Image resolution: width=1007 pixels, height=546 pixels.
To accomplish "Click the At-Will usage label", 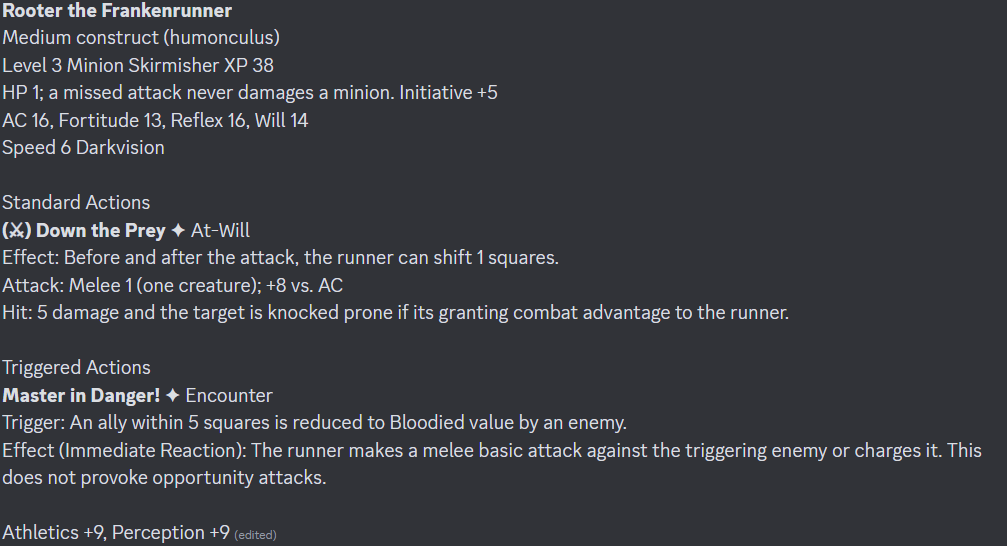I will [x=220, y=231].
